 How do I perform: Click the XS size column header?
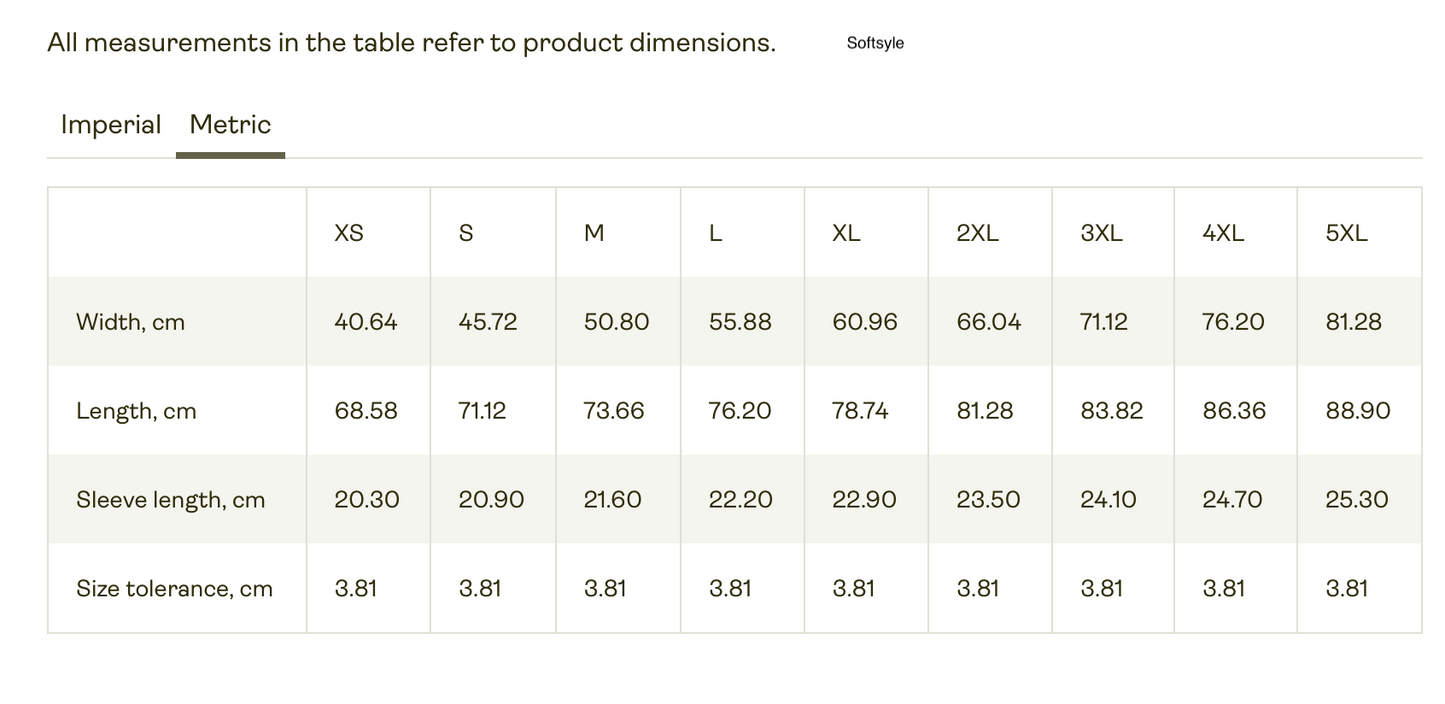pos(349,233)
